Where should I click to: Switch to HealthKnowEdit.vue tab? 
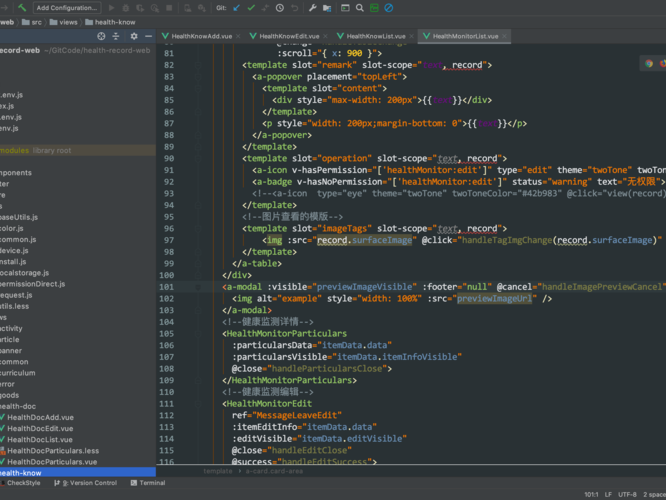click(x=289, y=36)
